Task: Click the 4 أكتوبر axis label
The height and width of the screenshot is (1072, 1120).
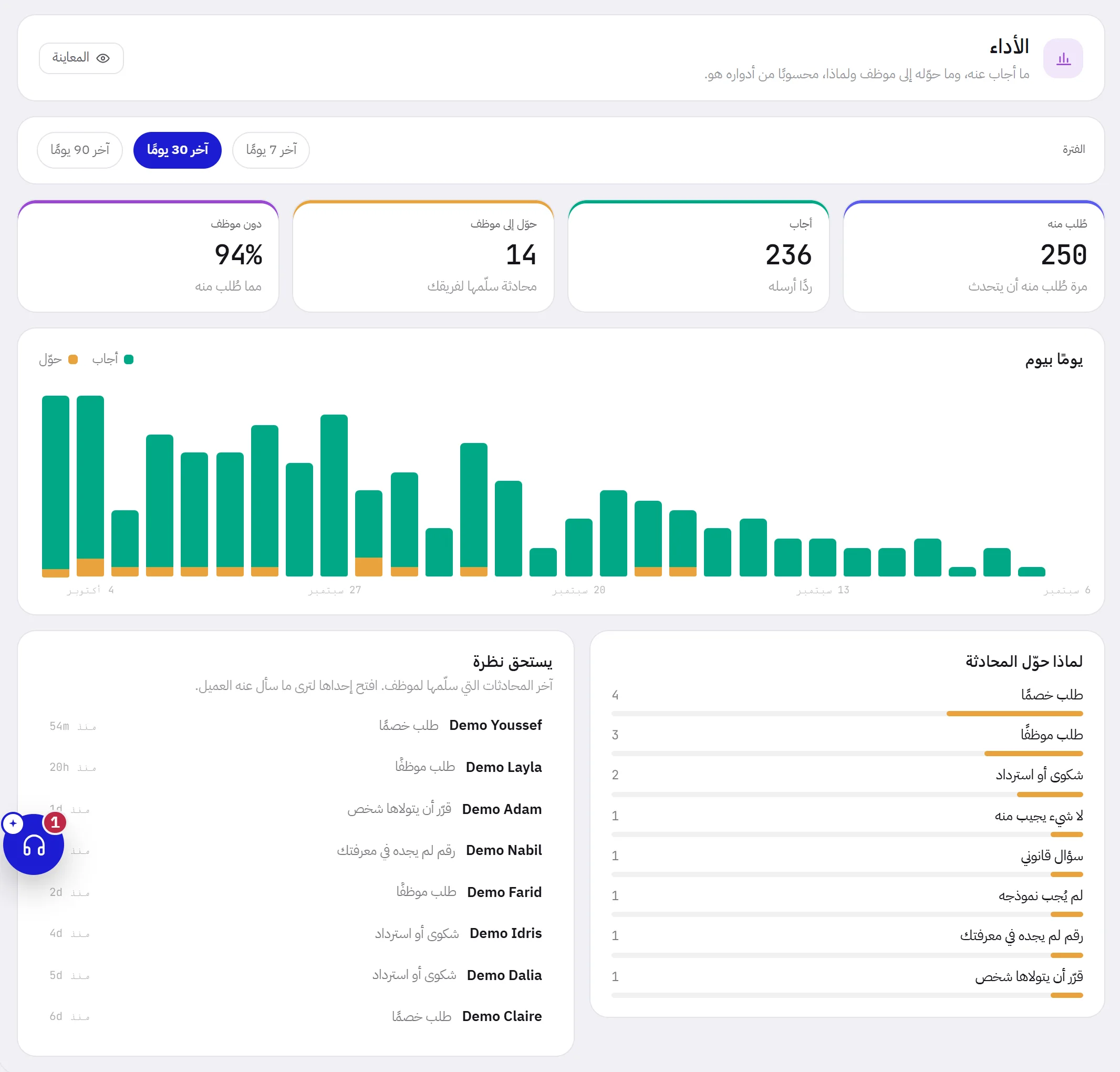Action: click(x=90, y=590)
